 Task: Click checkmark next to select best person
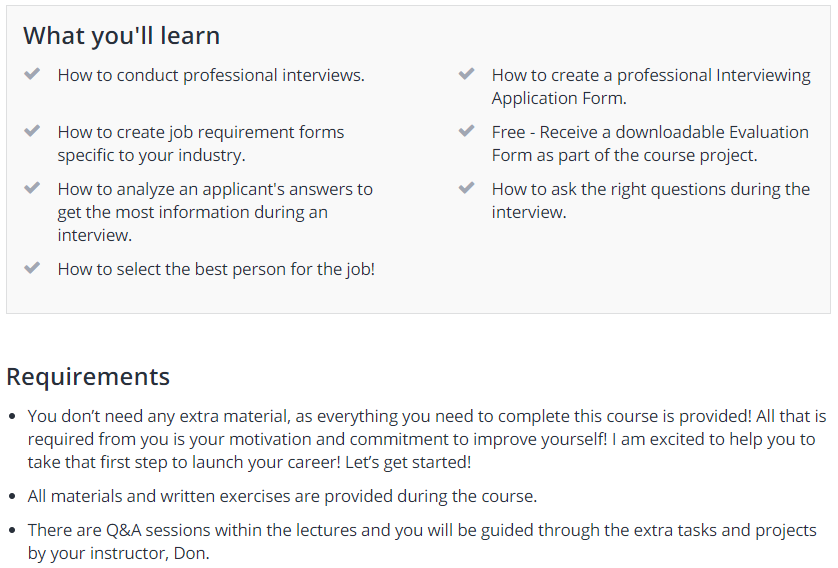[x=32, y=267]
